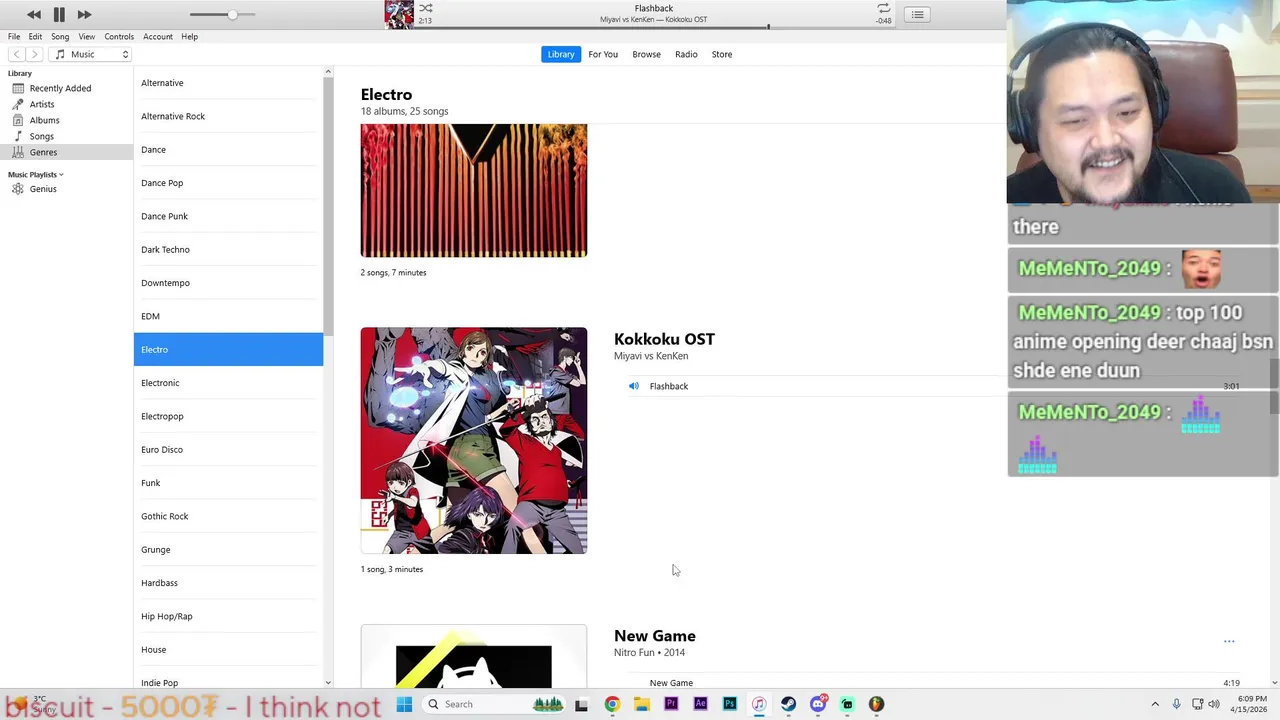1280x720 pixels.
Task: Adjust the volume slider
Action: point(222,15)
